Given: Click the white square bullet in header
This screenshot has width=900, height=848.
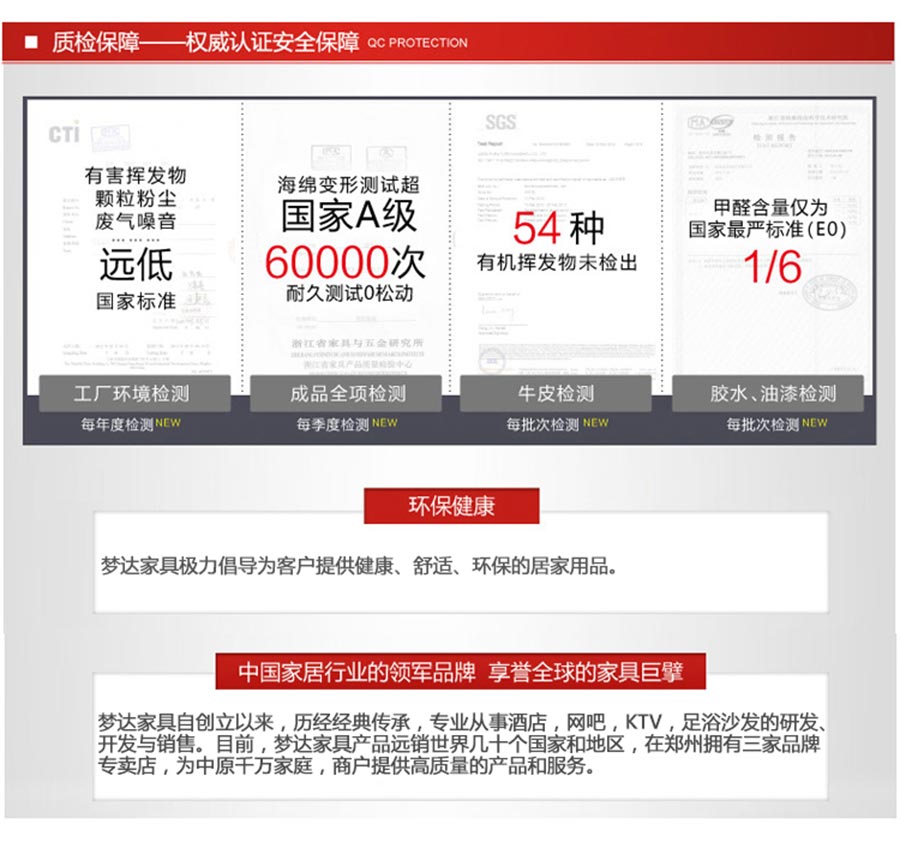Looking at the screenshot, I should (31, 42).
